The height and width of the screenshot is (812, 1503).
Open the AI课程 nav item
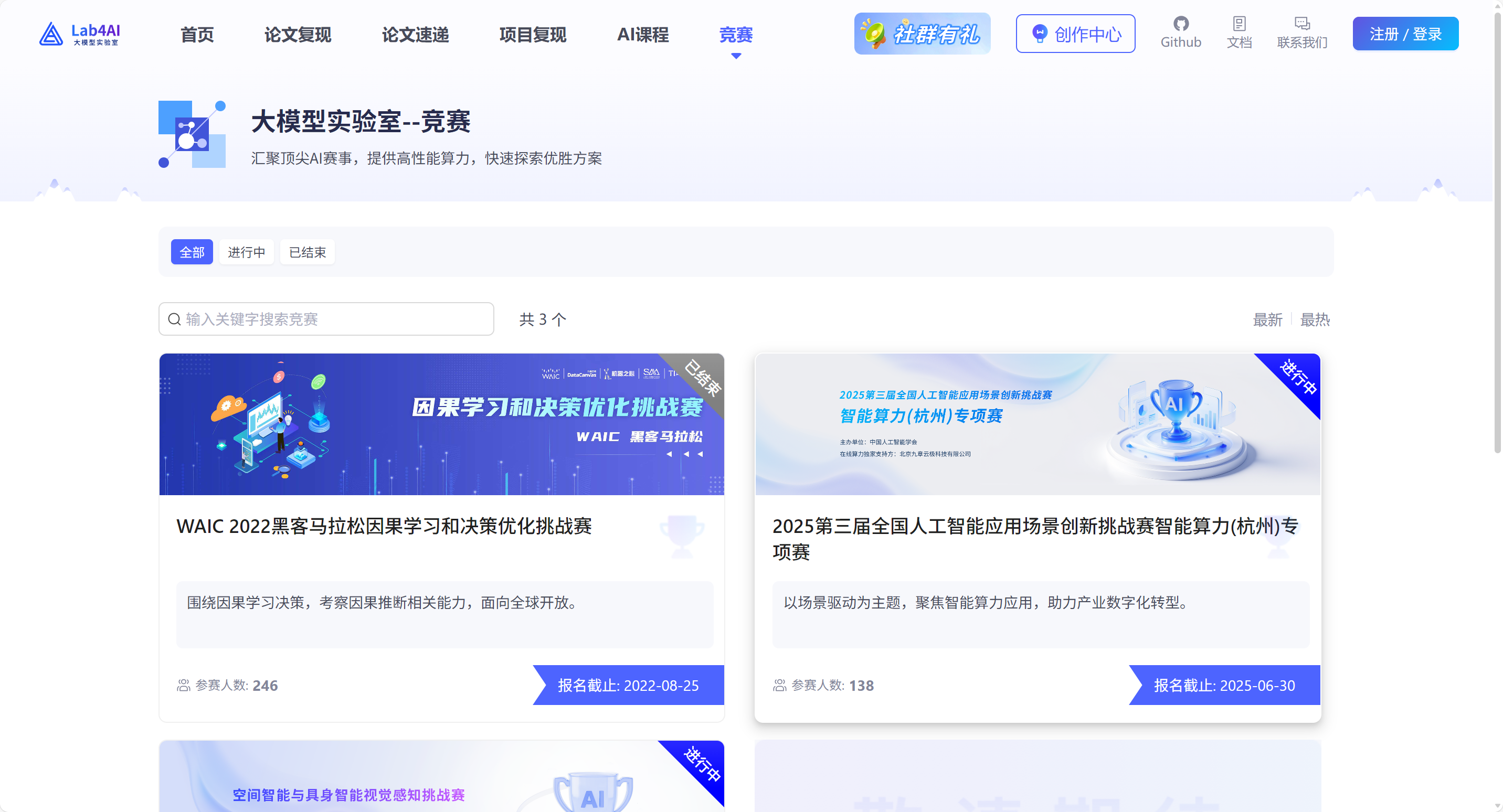[643, 35]
